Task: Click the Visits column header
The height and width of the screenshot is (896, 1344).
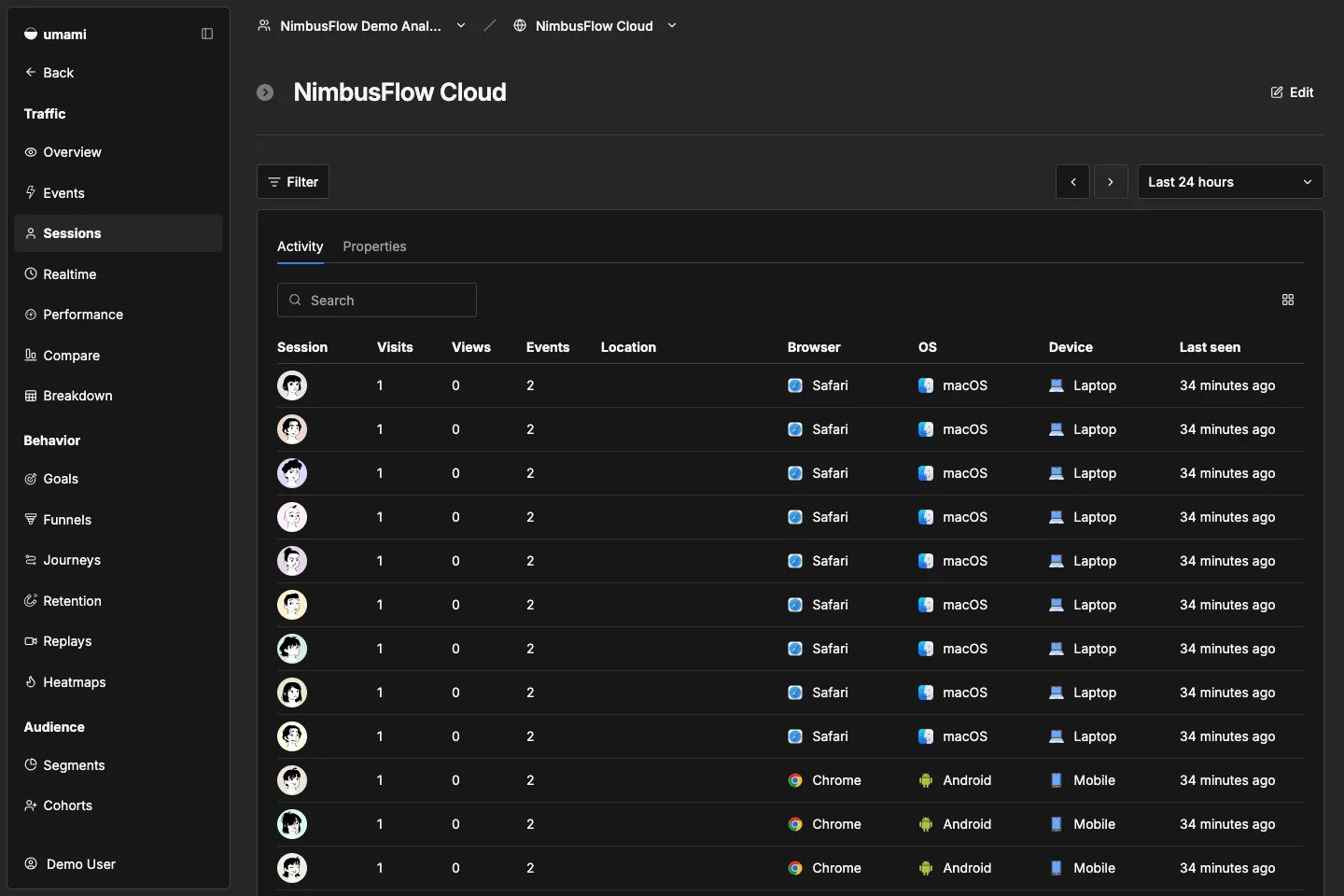Action: point(395,347)
